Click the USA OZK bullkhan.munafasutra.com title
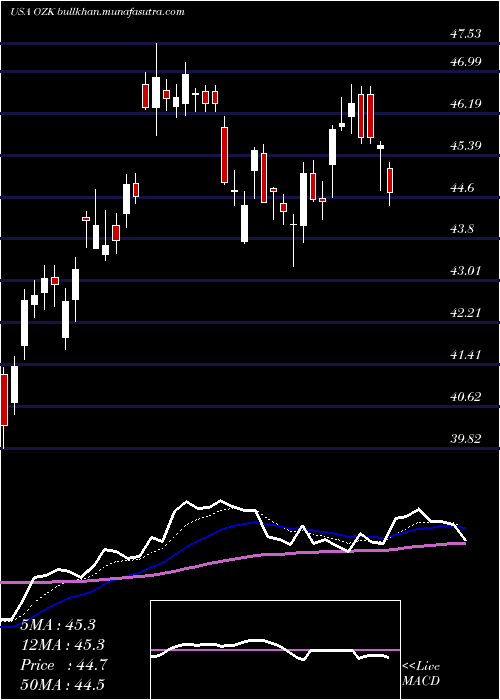 pos(97,12)
